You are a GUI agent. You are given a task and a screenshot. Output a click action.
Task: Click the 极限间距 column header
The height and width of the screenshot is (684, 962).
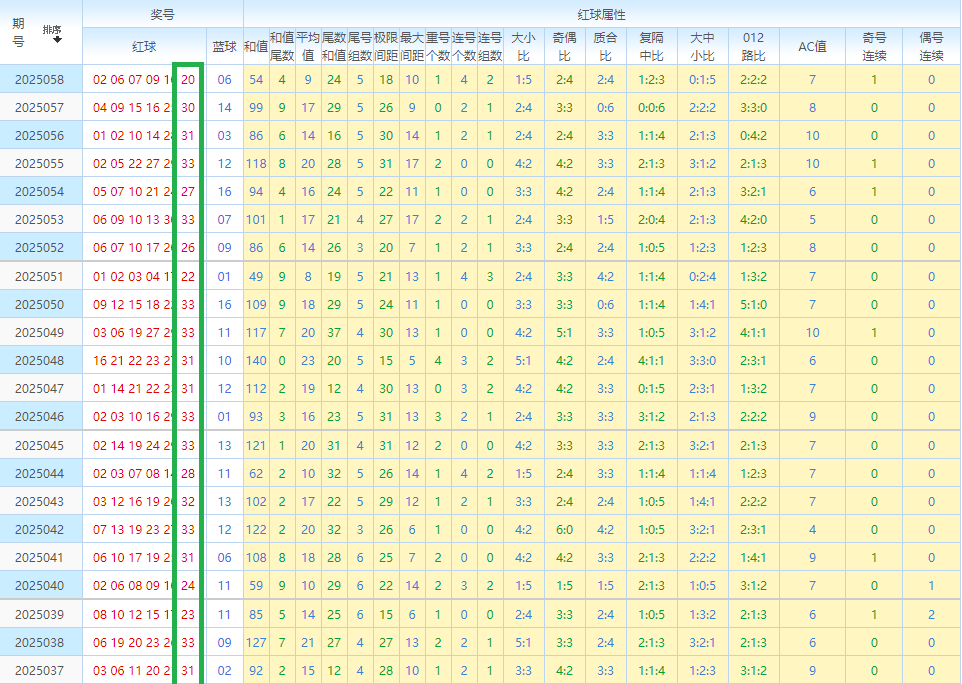coord(386,46)
